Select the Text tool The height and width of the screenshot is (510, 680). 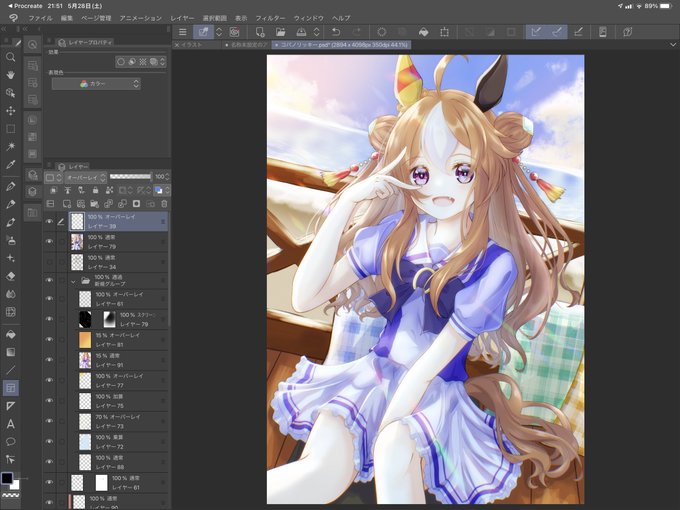coord(10,424)
